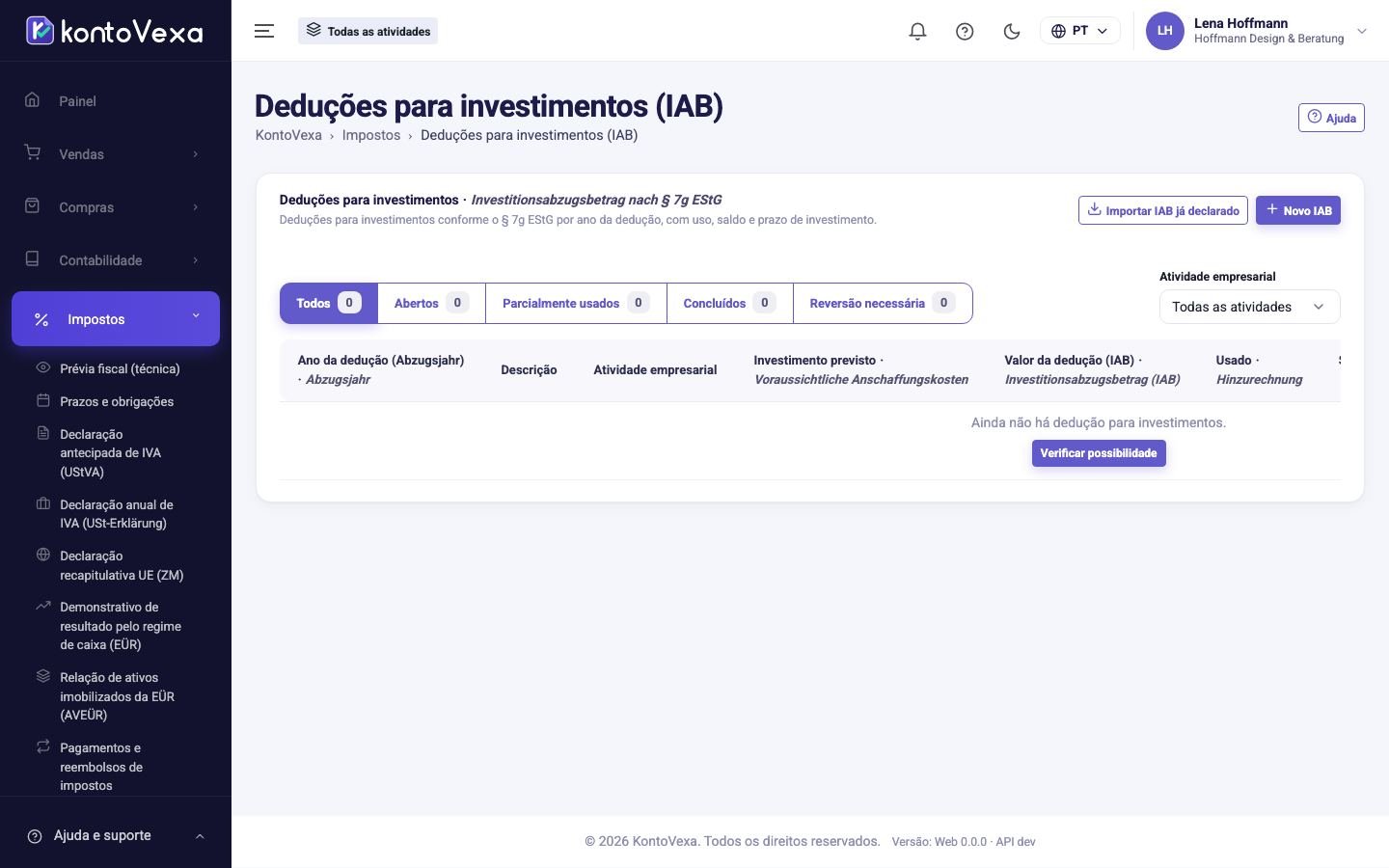This screenshot has height=868, width=1389.
Task: Select the Parcialmente usados tab
Action: [576, 303]
